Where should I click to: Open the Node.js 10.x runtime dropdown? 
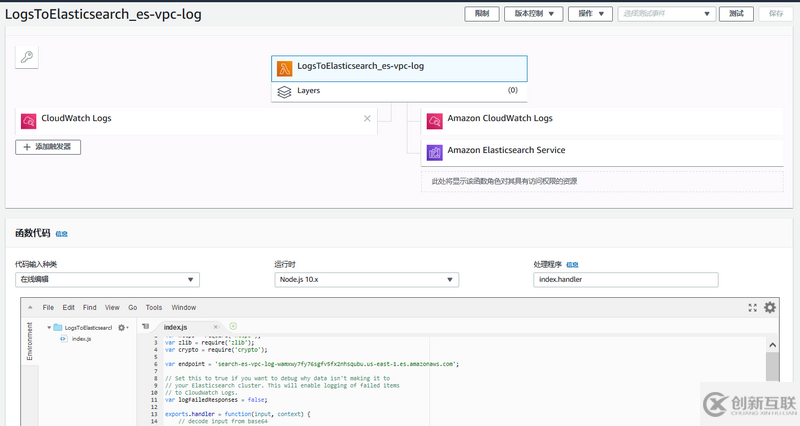[366, 280]
